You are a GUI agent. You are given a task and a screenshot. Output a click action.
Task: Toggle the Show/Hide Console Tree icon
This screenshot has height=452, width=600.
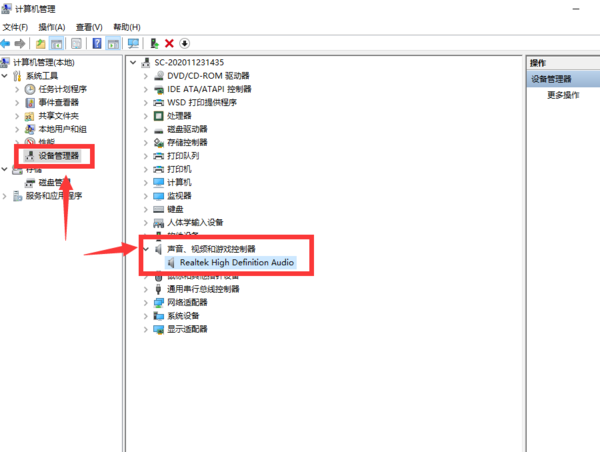coord(57,44)
